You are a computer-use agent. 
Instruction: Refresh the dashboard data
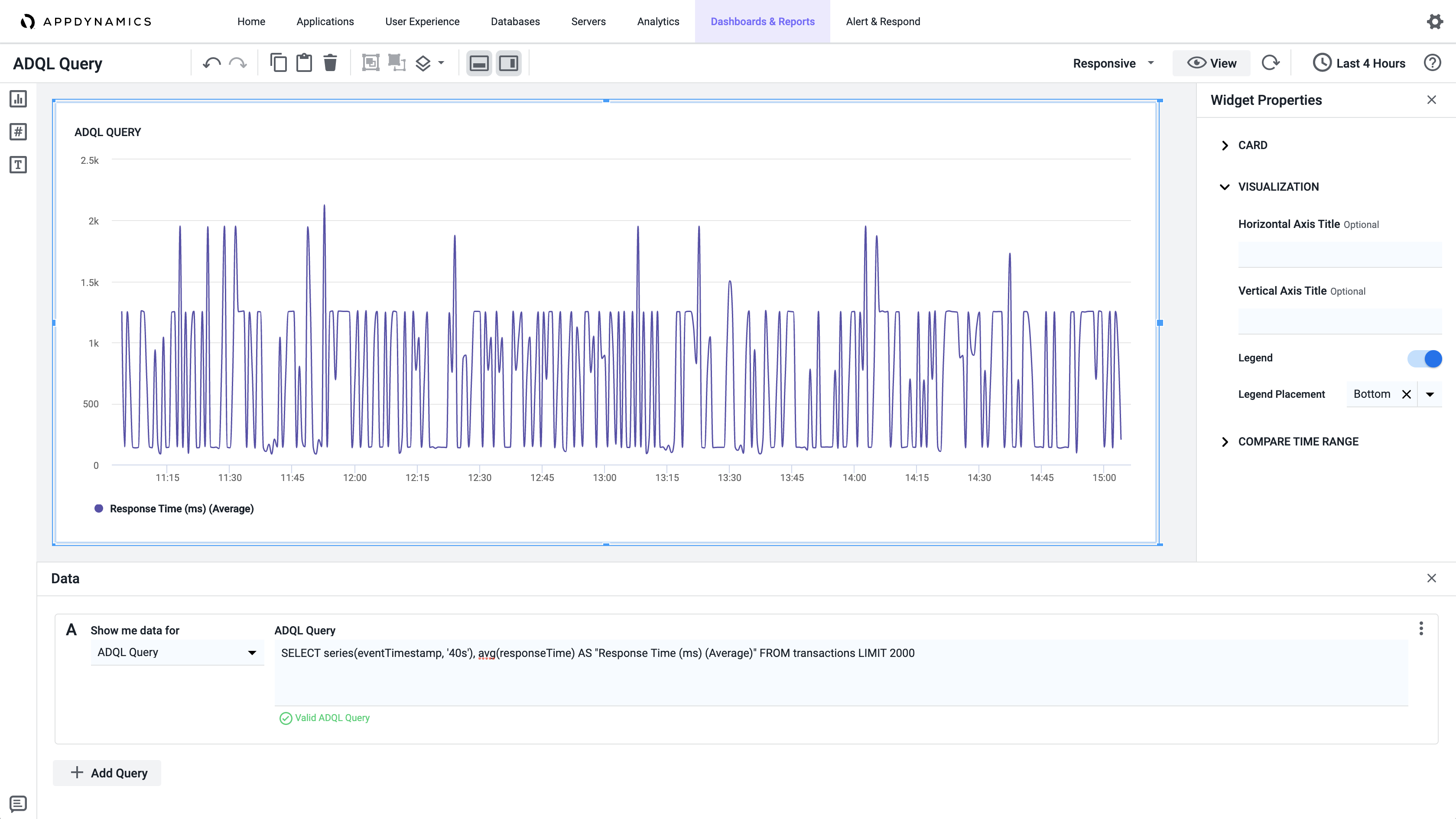pos(1271,63)
